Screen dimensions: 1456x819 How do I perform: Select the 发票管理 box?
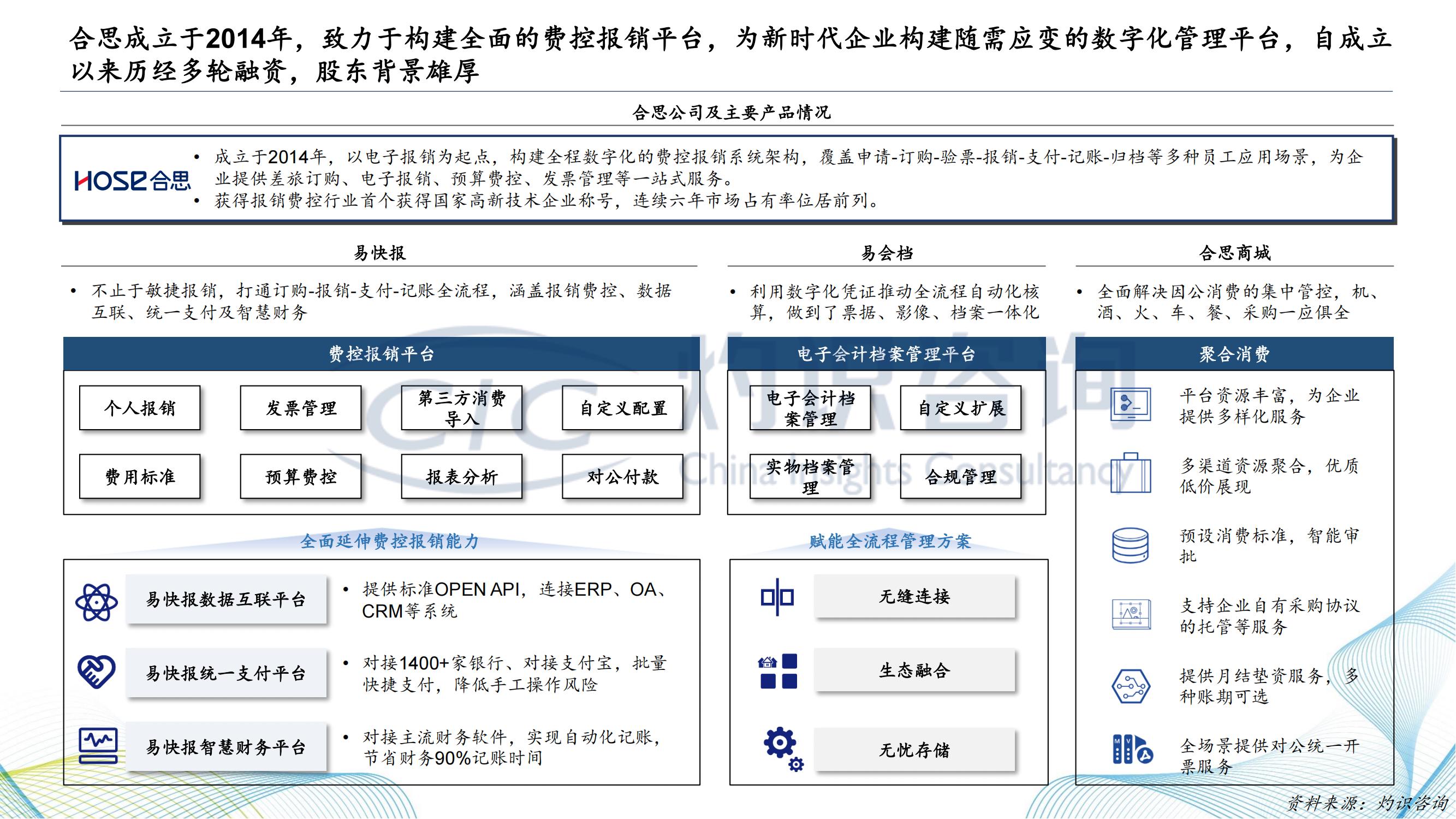click(x=301, y=408)
